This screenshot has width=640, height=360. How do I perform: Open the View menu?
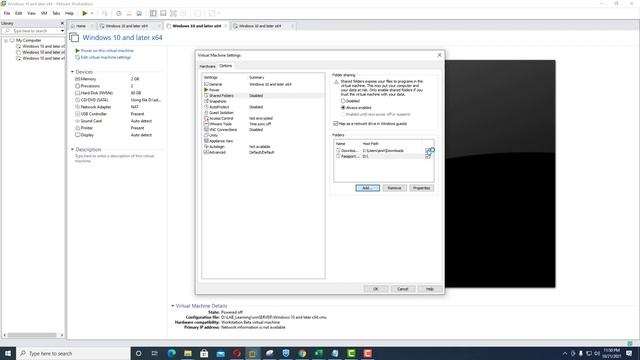pos(31,13)
